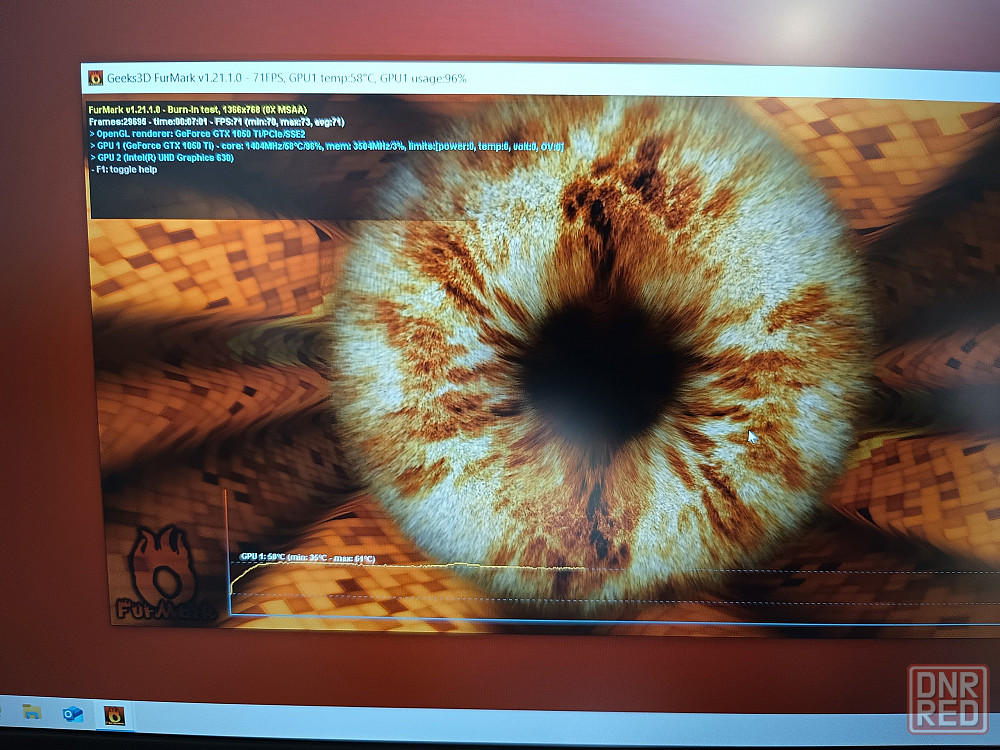Click the 'FurMark v1.21.1.0 - Burn-in test' line
This screenshot has width=1000, height=750.
(x=198, y=110)
